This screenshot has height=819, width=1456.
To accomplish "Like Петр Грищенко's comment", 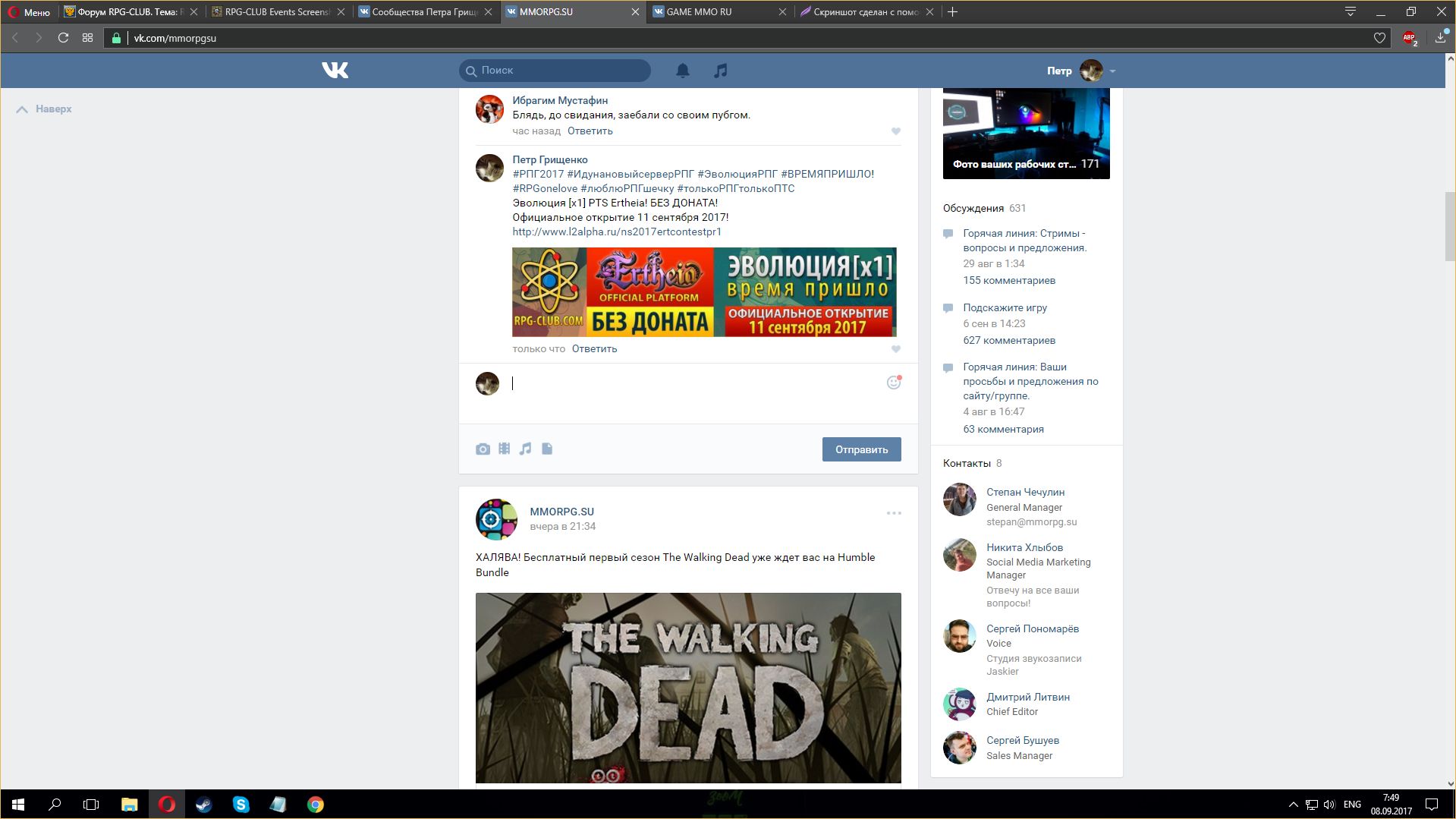I will pyautogui.click(x=895, y=349).
